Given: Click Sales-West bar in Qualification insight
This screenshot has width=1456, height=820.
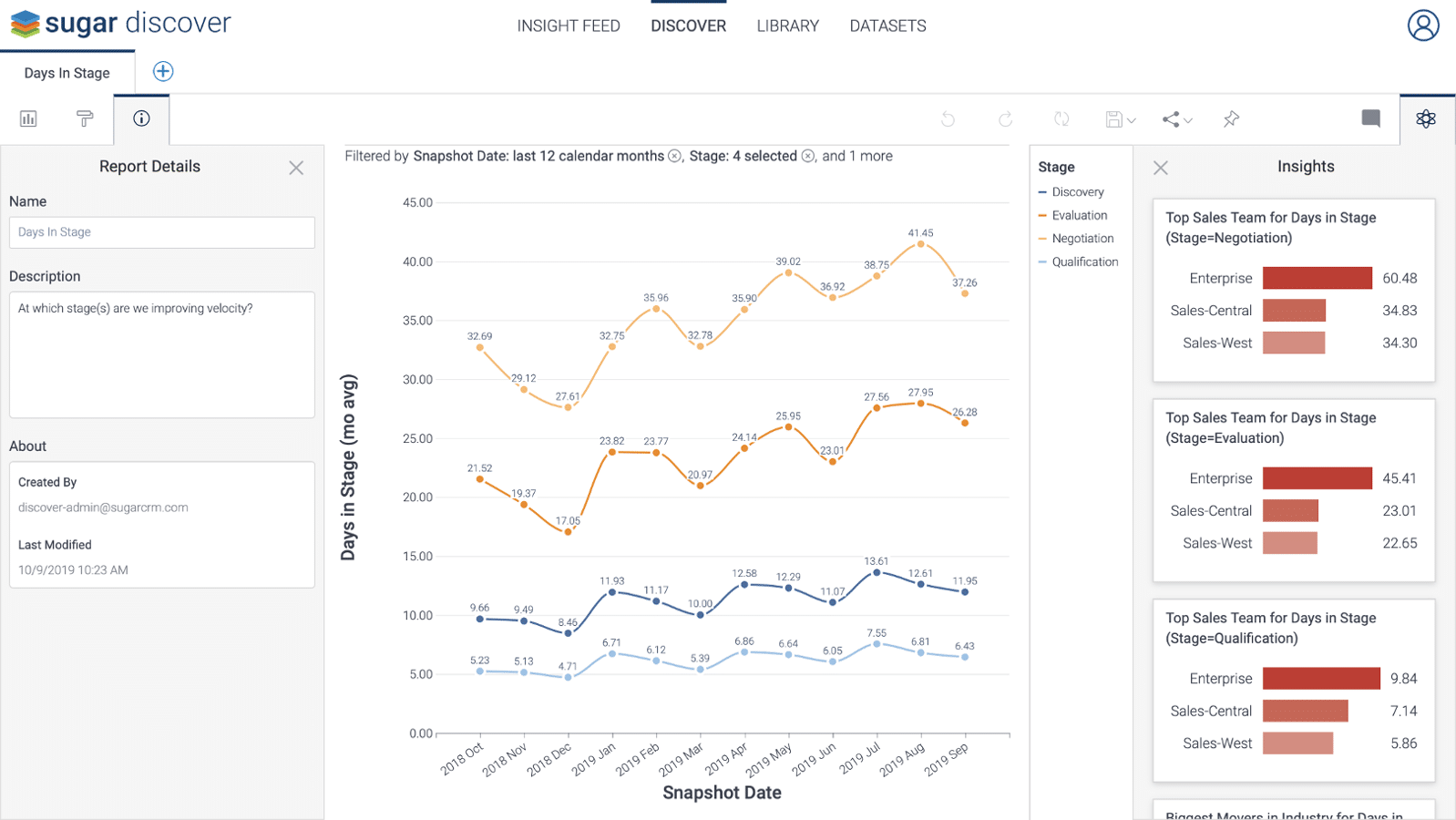Looking at the screenshot, I should pos(1297,743).
